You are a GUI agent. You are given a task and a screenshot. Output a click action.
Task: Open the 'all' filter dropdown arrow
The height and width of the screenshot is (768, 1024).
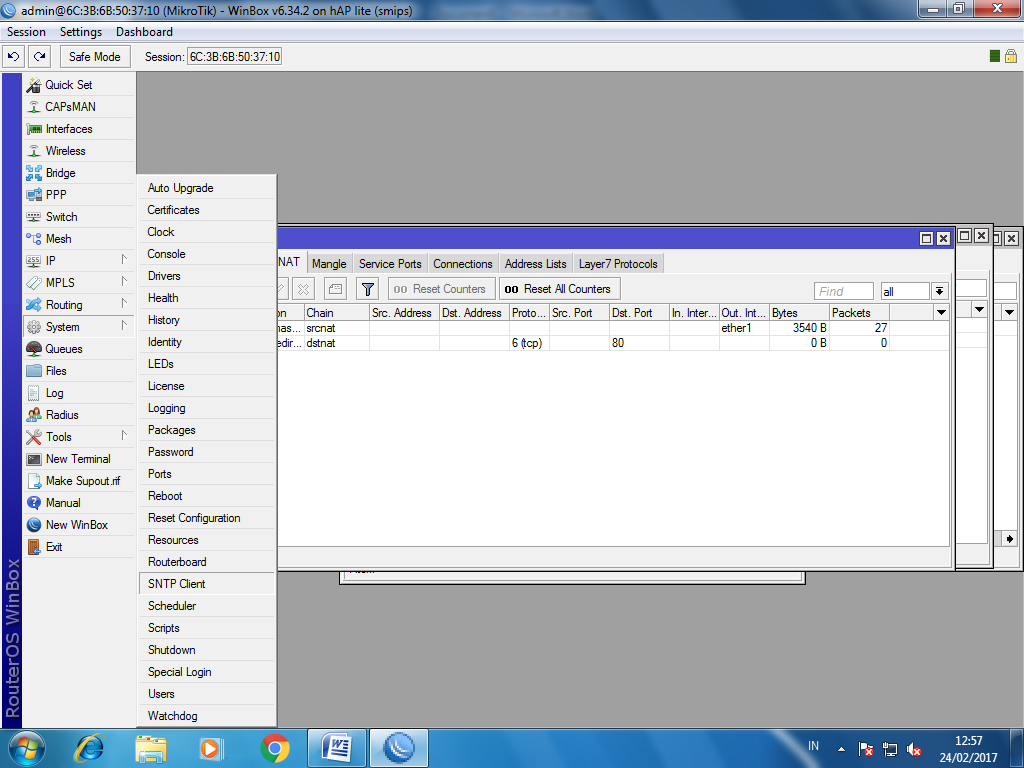[x=939, y=291]
